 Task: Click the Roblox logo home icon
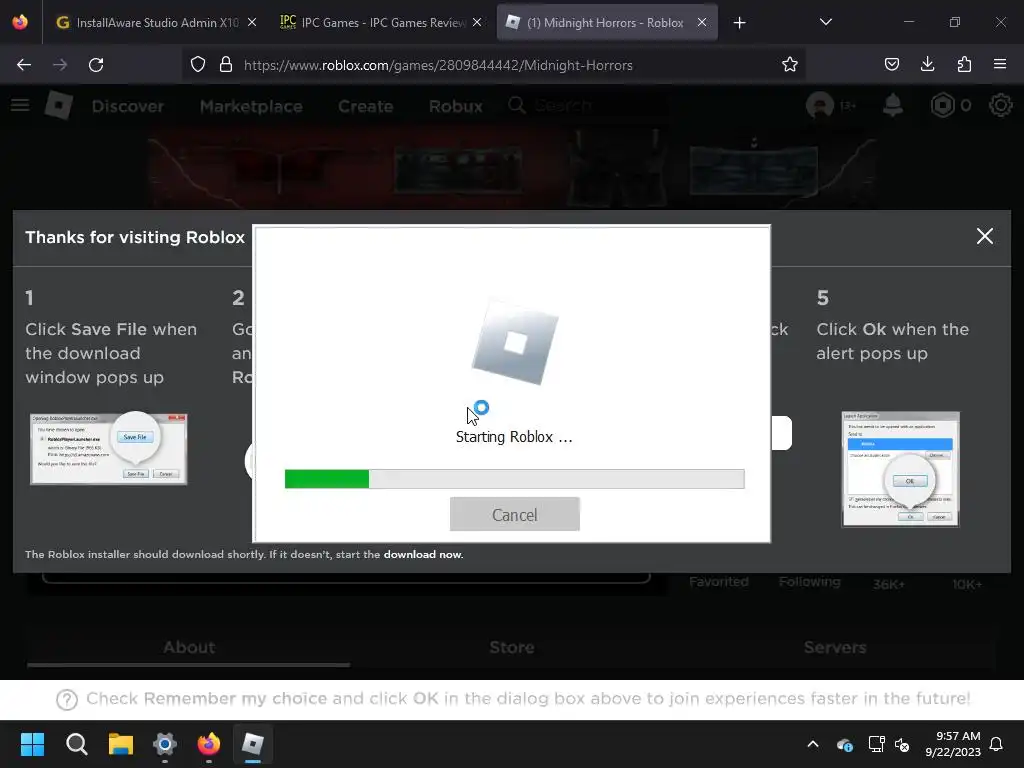coord(59,105)
